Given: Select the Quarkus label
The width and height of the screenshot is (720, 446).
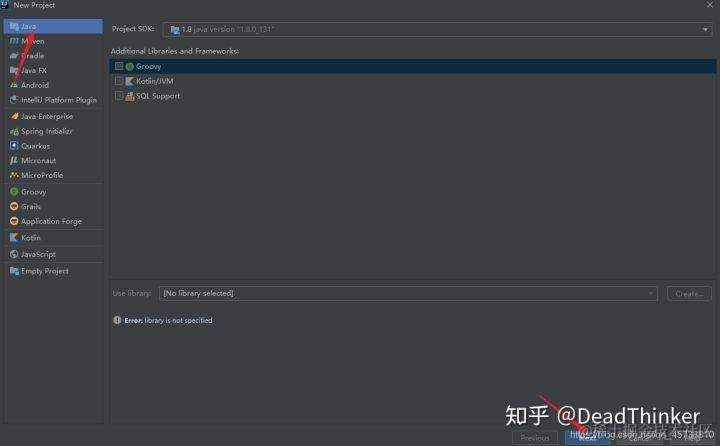Looking at the screenshot, I should [35, 146].
